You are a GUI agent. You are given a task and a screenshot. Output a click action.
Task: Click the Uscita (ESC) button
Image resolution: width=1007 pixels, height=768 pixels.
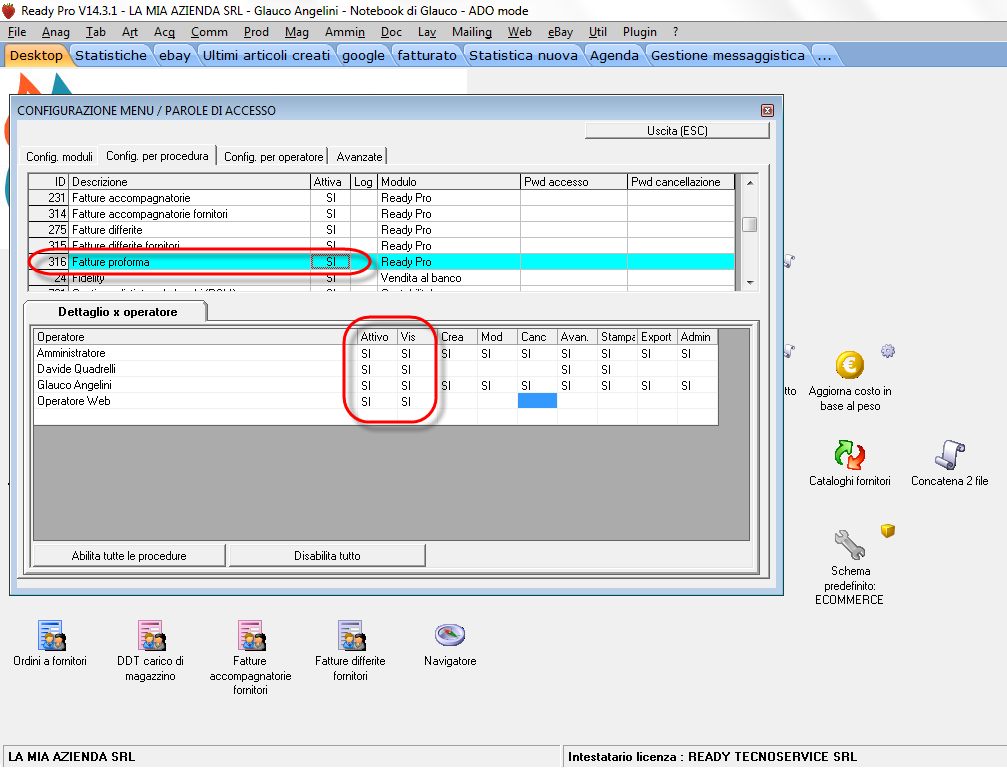pyautogui.click(x=677, y=130)
